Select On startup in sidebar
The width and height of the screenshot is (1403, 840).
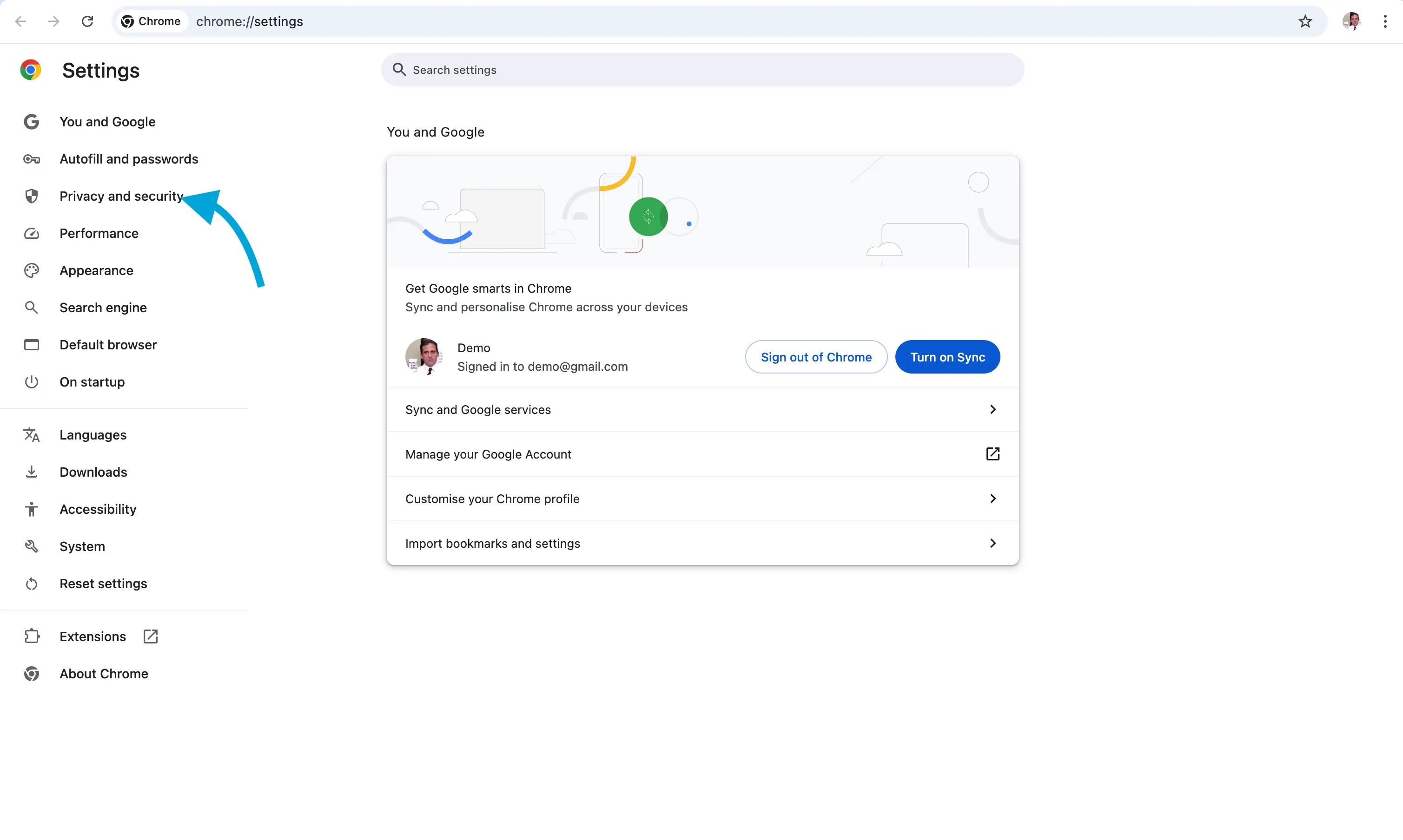point(93,382)
